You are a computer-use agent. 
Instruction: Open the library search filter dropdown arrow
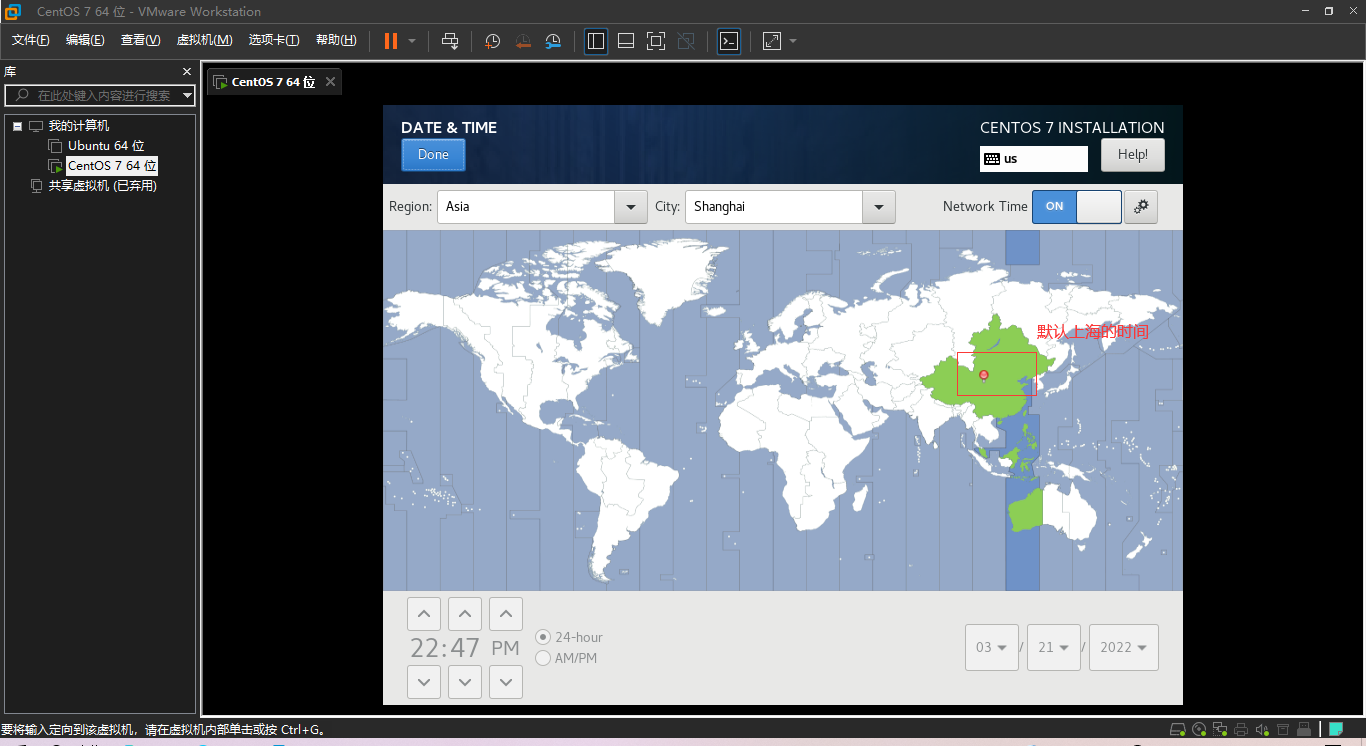[x=188, y=95]
